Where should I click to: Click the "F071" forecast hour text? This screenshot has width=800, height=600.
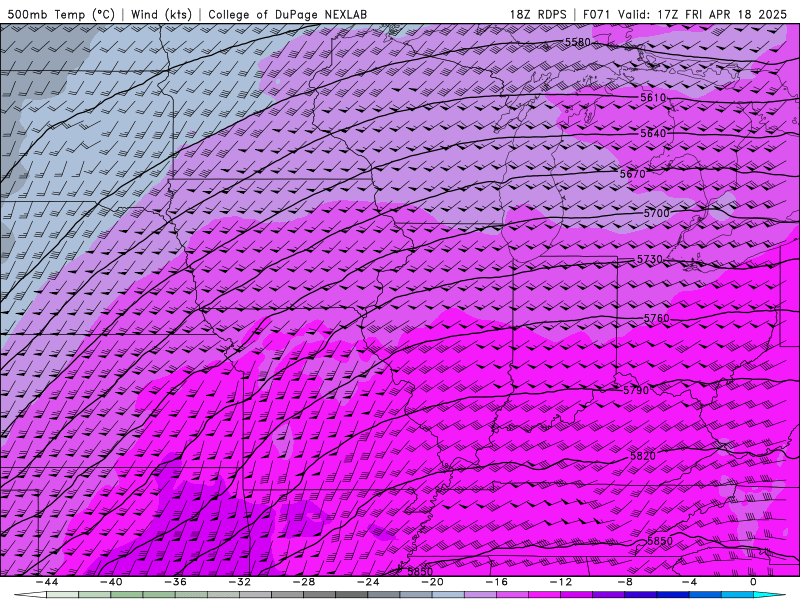(x=596, y=14)
